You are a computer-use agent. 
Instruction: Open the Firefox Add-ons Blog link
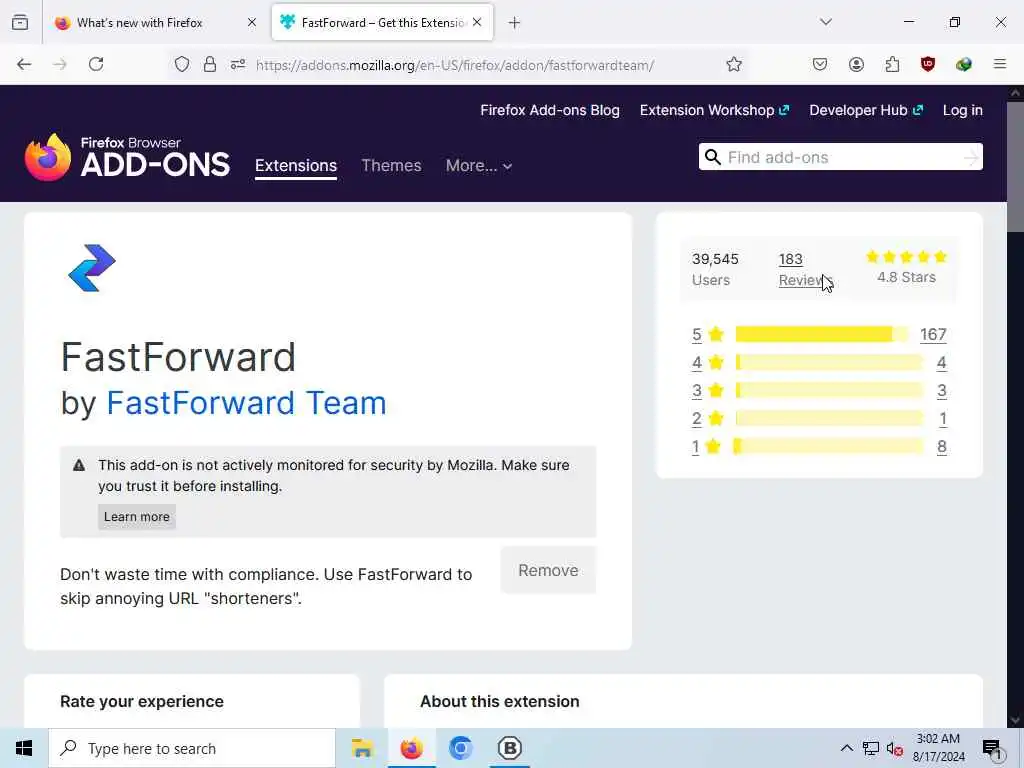[x=550, y=110]
